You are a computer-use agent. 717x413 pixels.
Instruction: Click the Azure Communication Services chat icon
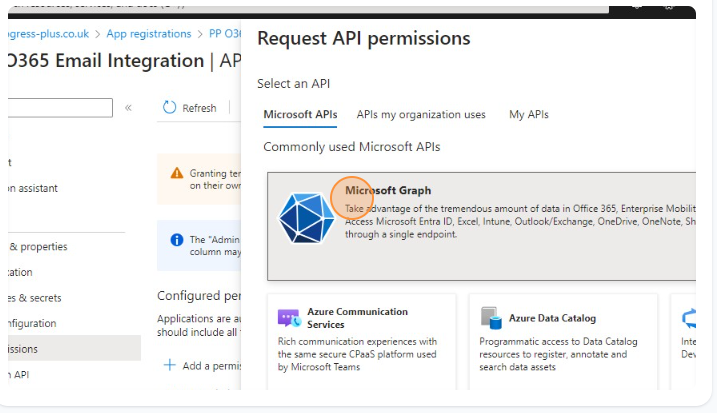click(289, 318)
